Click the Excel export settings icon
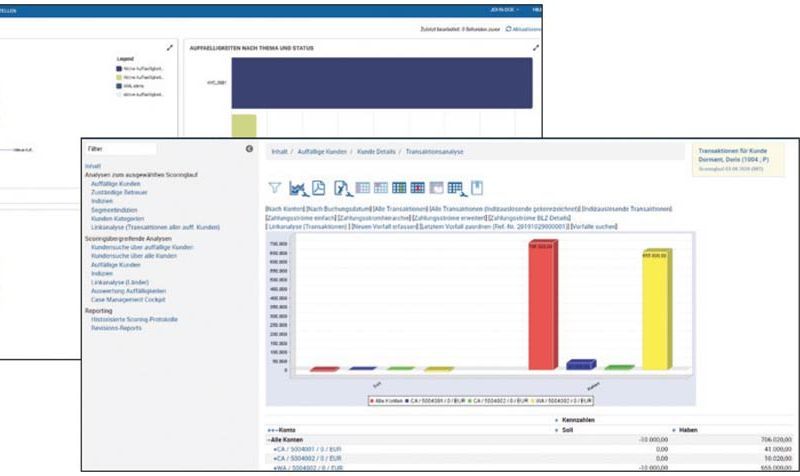Image resolution: width=800 pixels, height=476 pixels. pos(343,188)
